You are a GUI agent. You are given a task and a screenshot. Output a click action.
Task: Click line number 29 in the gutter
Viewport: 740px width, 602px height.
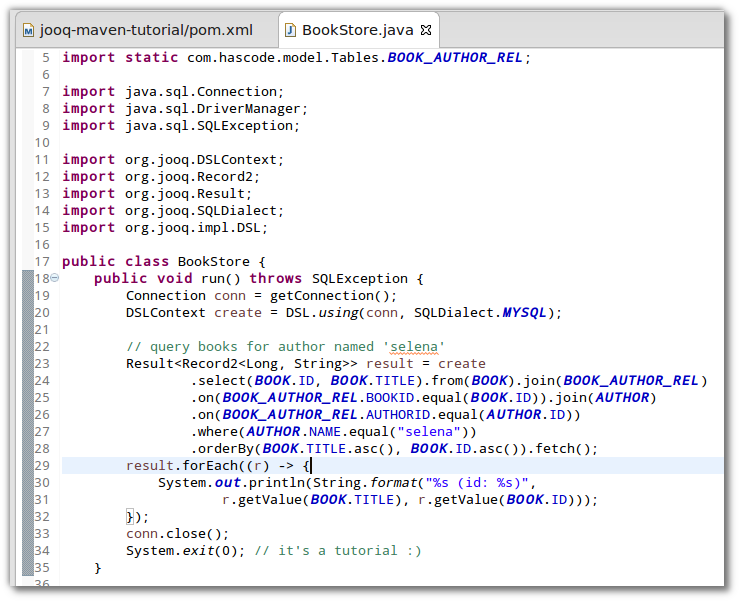pos(41,465)
